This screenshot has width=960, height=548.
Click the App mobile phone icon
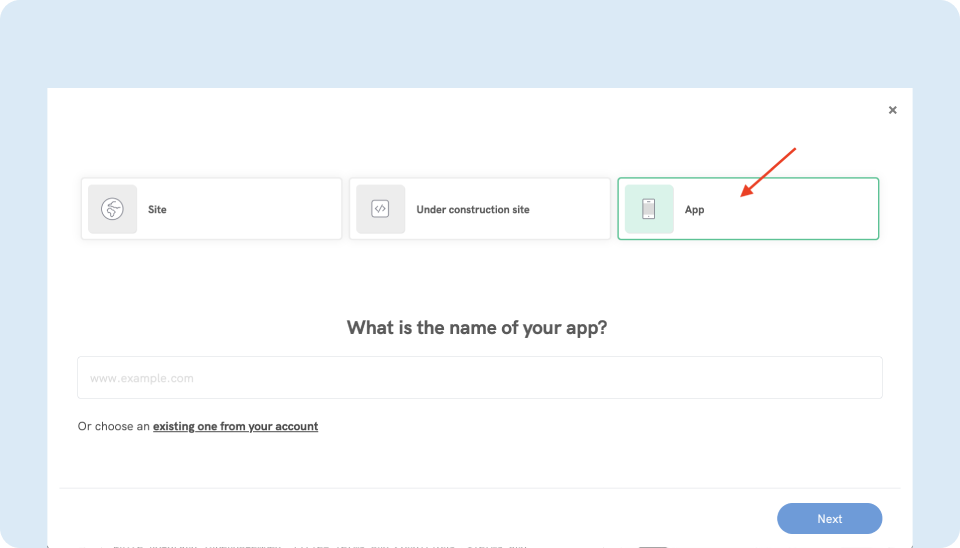coord(649,209)
